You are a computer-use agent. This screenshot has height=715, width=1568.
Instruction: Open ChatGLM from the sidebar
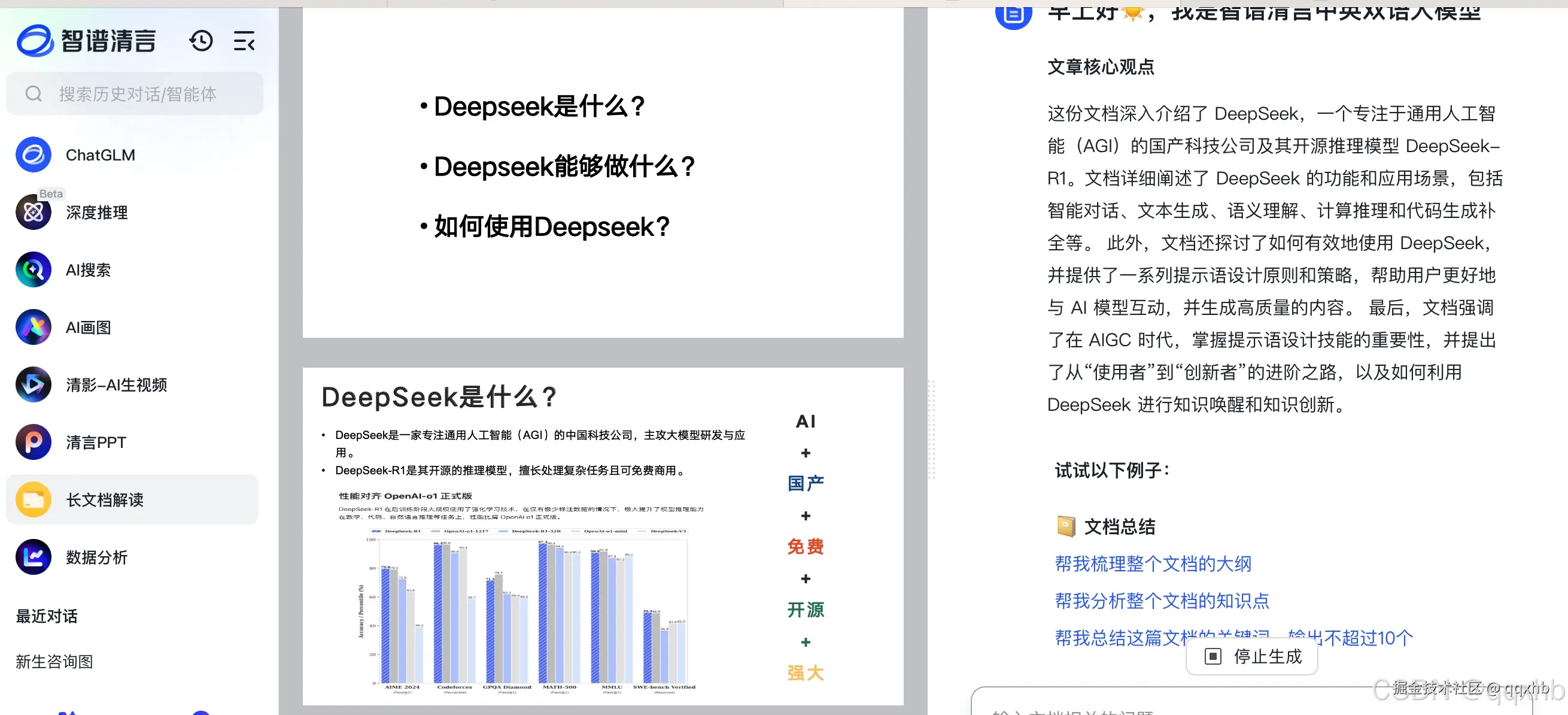(99, 154)
